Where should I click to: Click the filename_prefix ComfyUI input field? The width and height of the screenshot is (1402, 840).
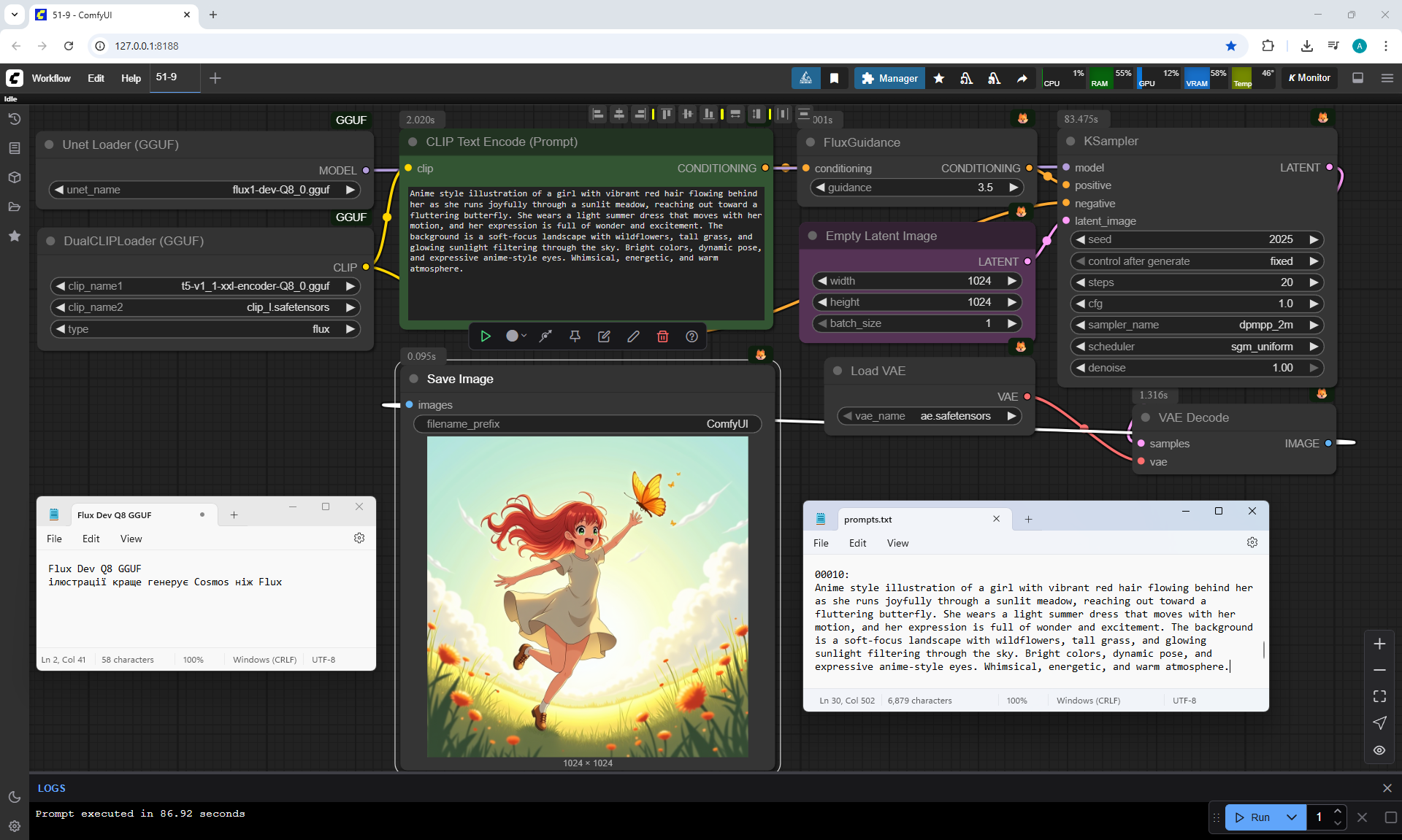click(587, 424)
